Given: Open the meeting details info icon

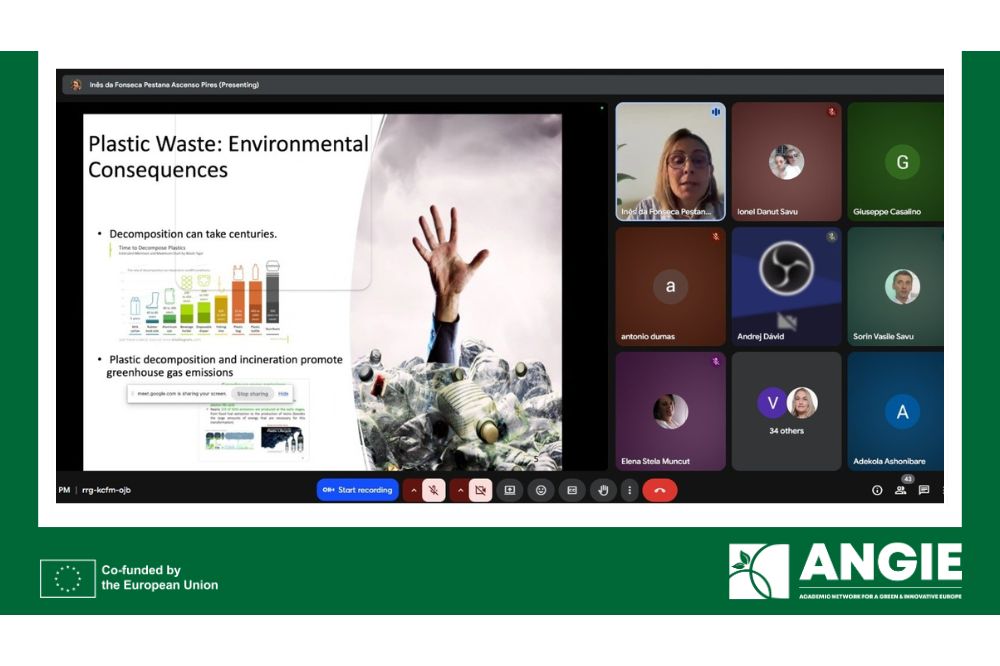Looking at the screenshot, I should point(877,490).
